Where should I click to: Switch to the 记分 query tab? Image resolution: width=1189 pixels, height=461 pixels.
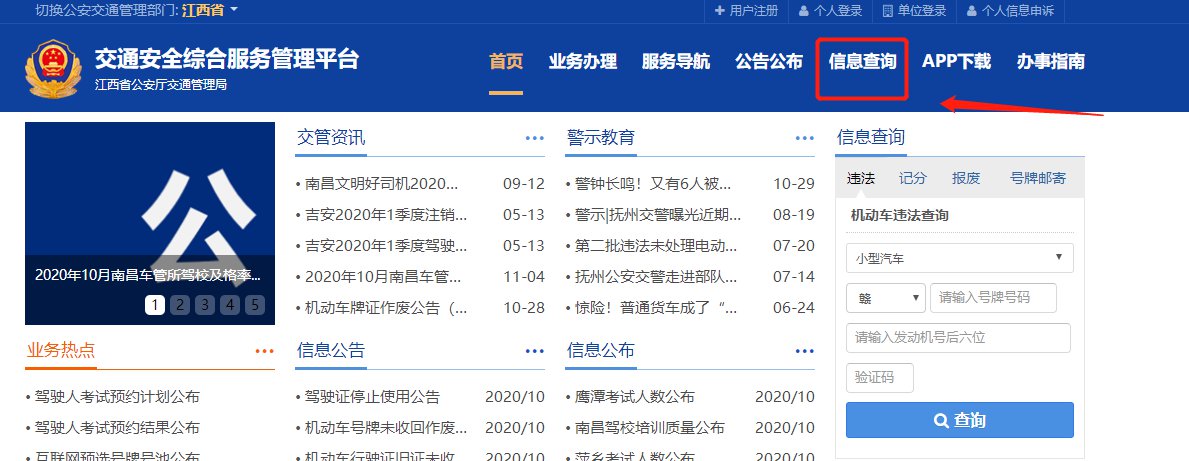(x=912, y=178)
